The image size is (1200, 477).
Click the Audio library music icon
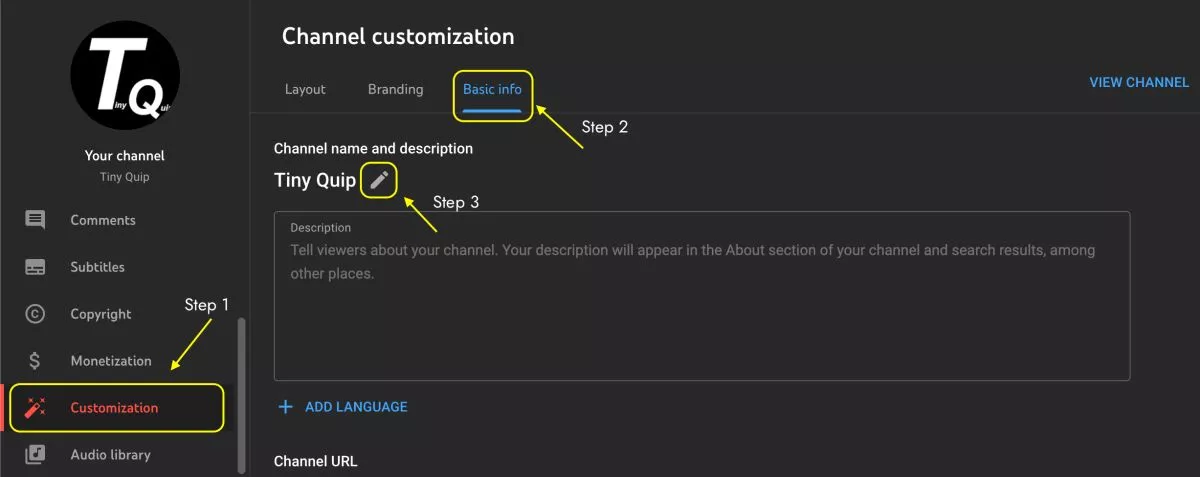click(x=35, y=455)
